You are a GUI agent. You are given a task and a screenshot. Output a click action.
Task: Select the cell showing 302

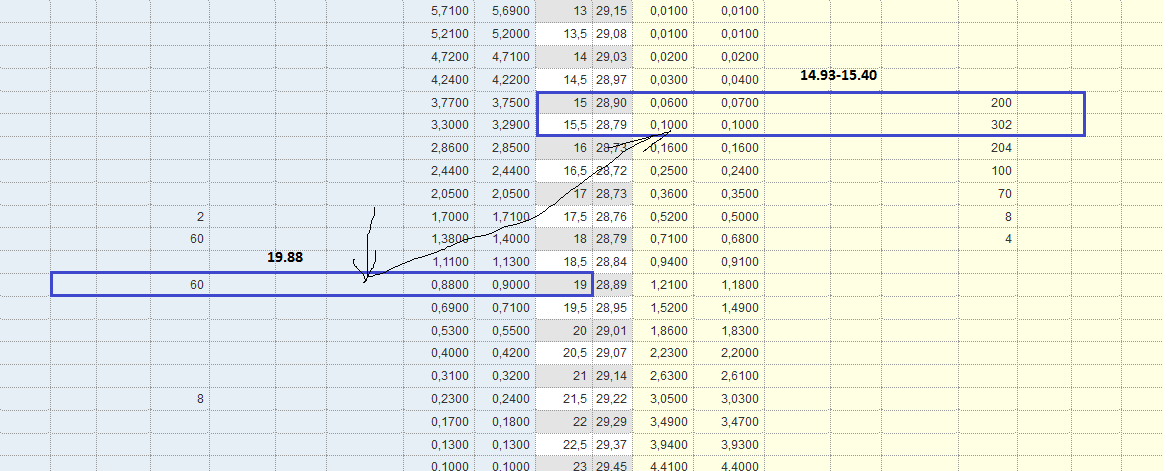(x=1001, y=126)
